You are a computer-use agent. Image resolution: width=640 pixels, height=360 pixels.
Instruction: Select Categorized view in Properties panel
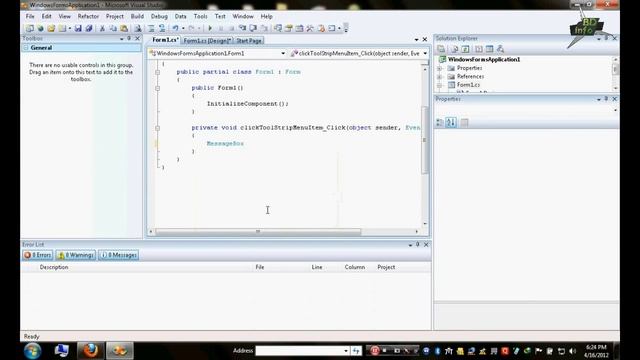pyautogui.click(x=440, y=122)
